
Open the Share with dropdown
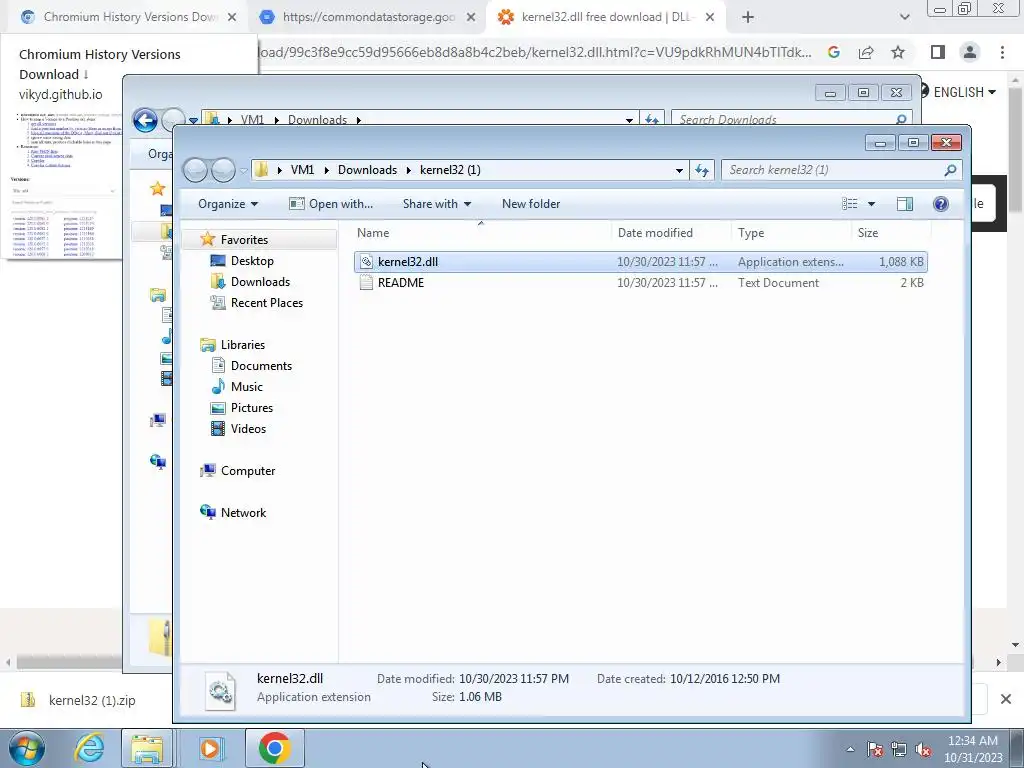click(x=436, y=204)
